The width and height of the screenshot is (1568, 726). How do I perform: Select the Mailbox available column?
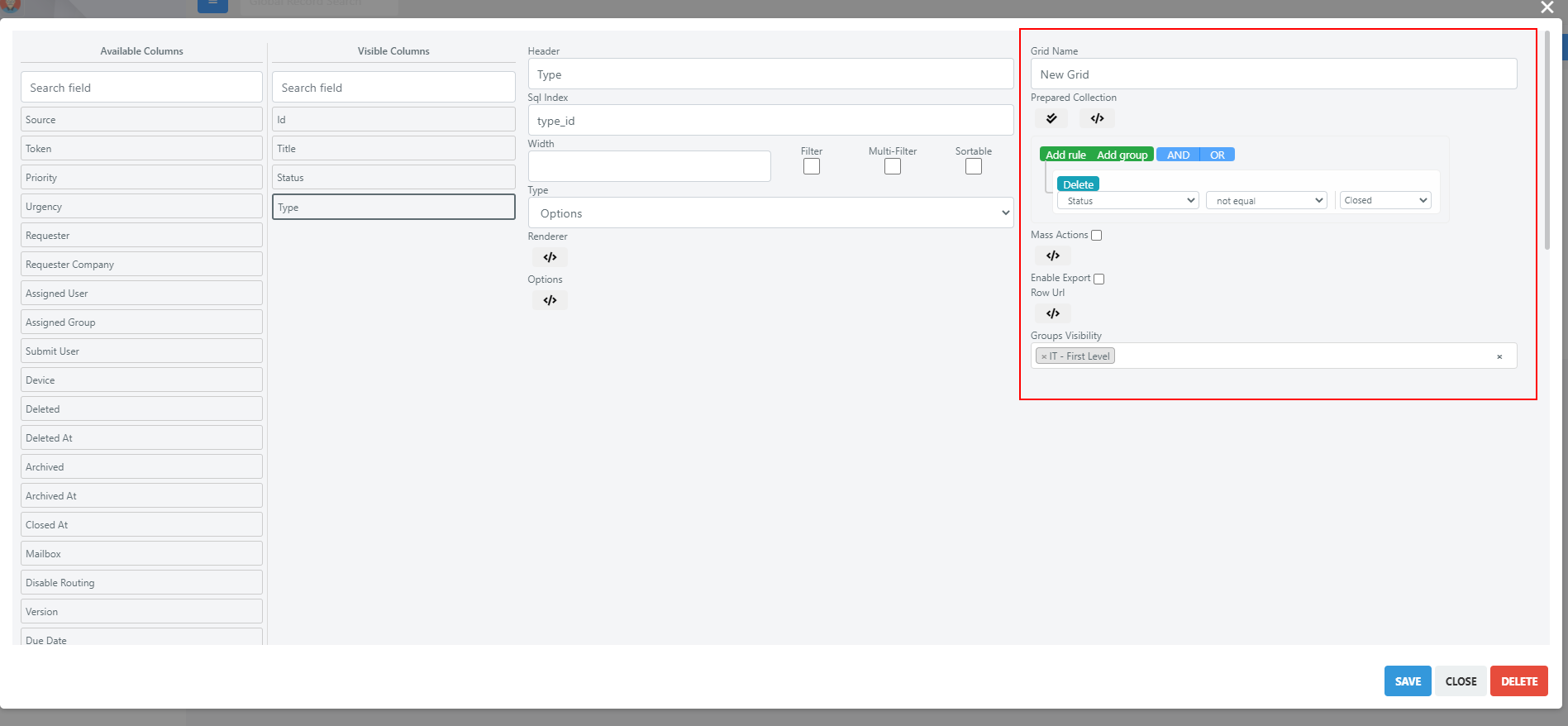(x=141, y=553)
